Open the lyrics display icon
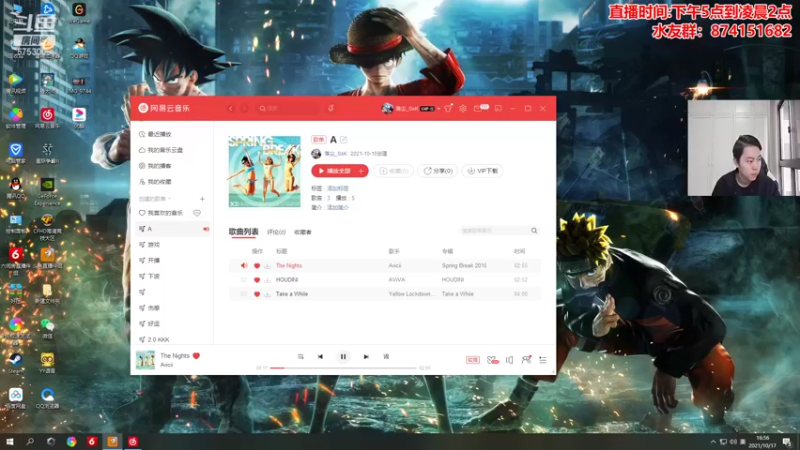This screenshot has height=450, width=800. [386, 357]
